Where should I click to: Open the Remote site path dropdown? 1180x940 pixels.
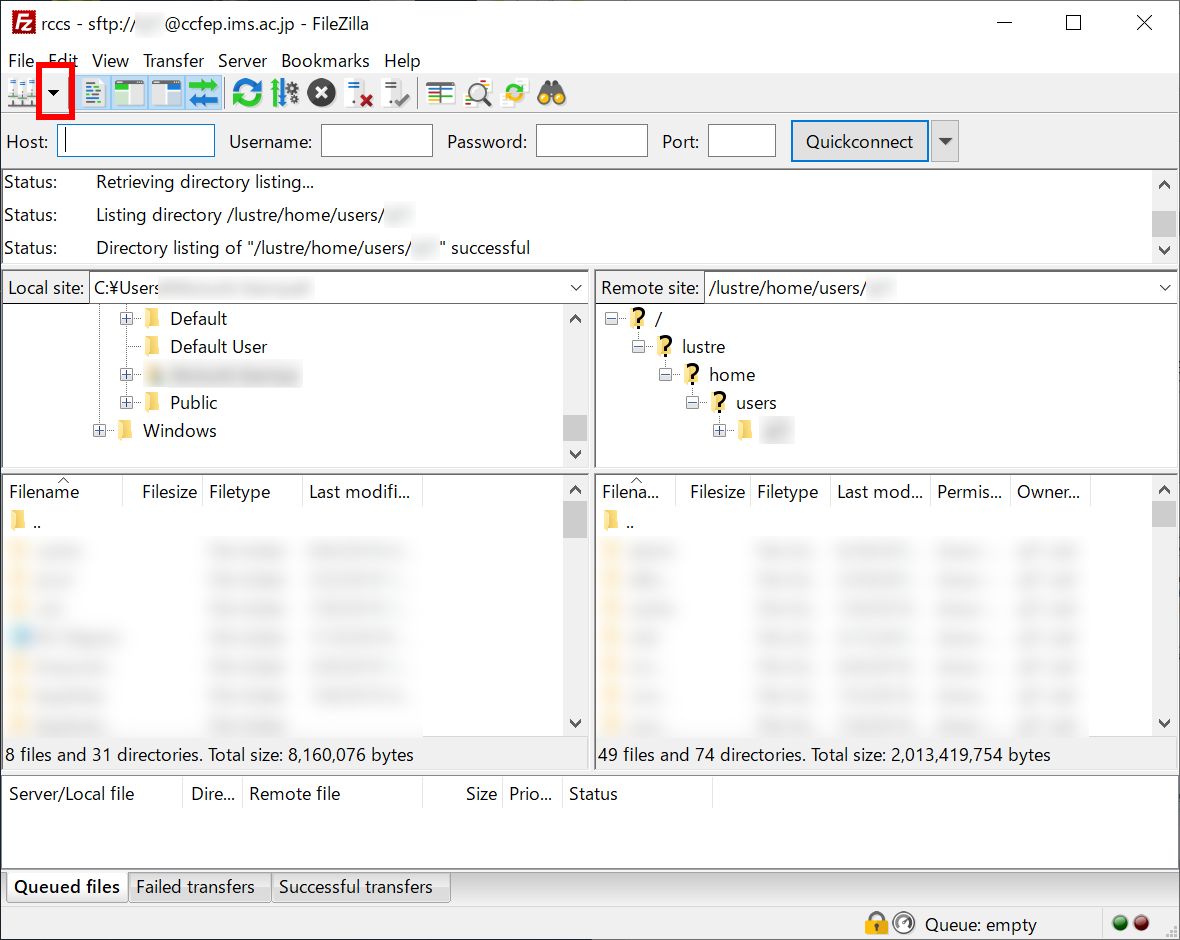point(1165,288)
